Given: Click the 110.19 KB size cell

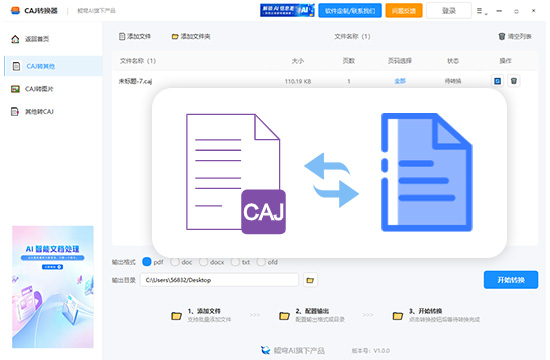Looking at the screenshot, I should (298, 81).
